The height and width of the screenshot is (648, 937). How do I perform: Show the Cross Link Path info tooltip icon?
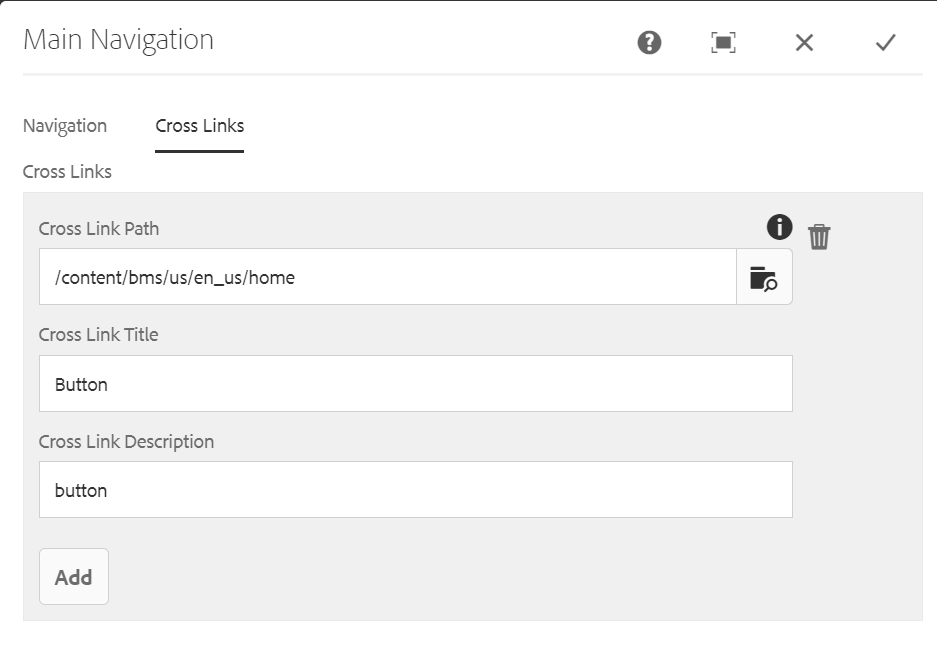tap(779, 227)
